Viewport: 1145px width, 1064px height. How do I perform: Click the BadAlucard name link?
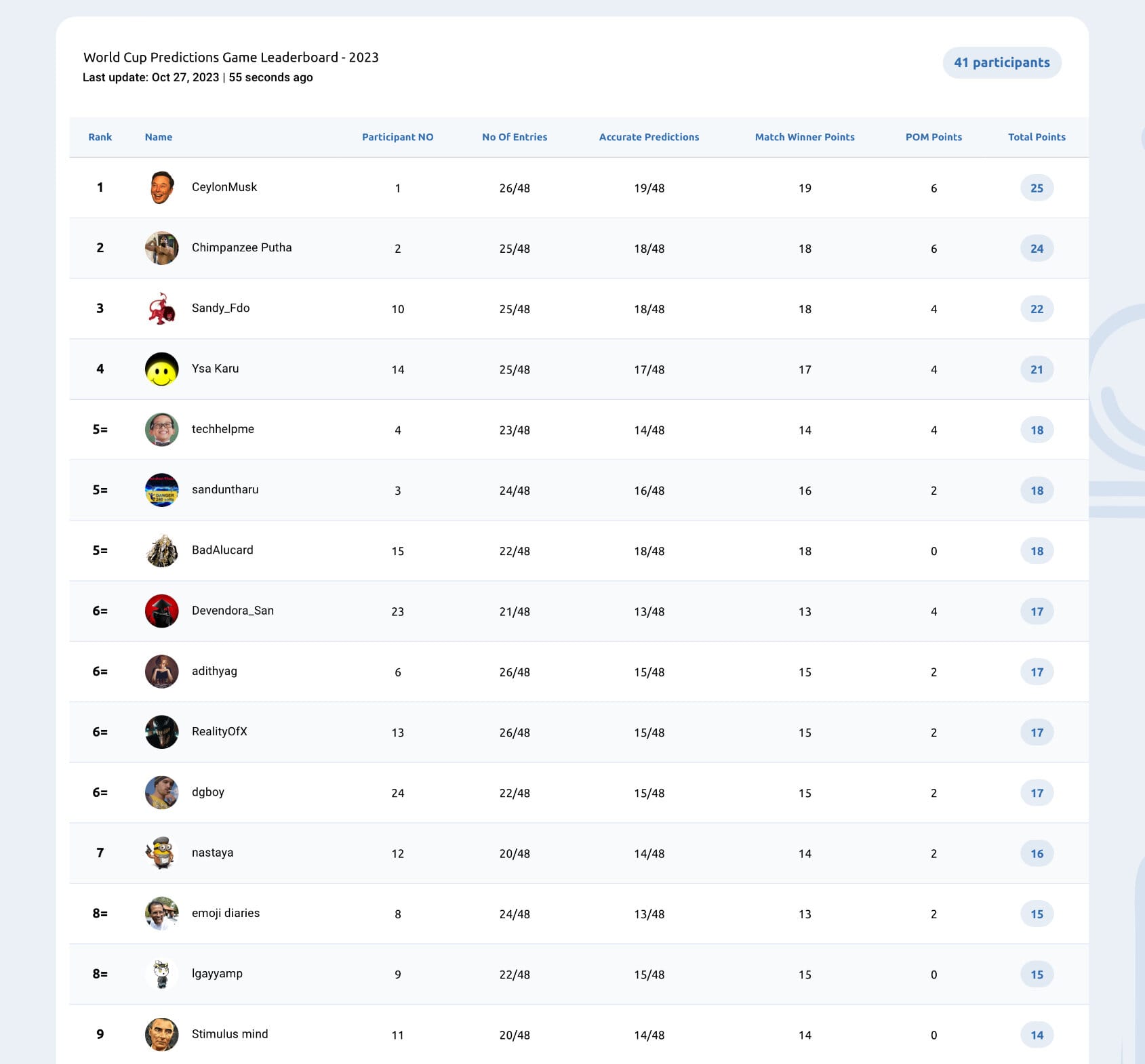[x=222, y=550]
